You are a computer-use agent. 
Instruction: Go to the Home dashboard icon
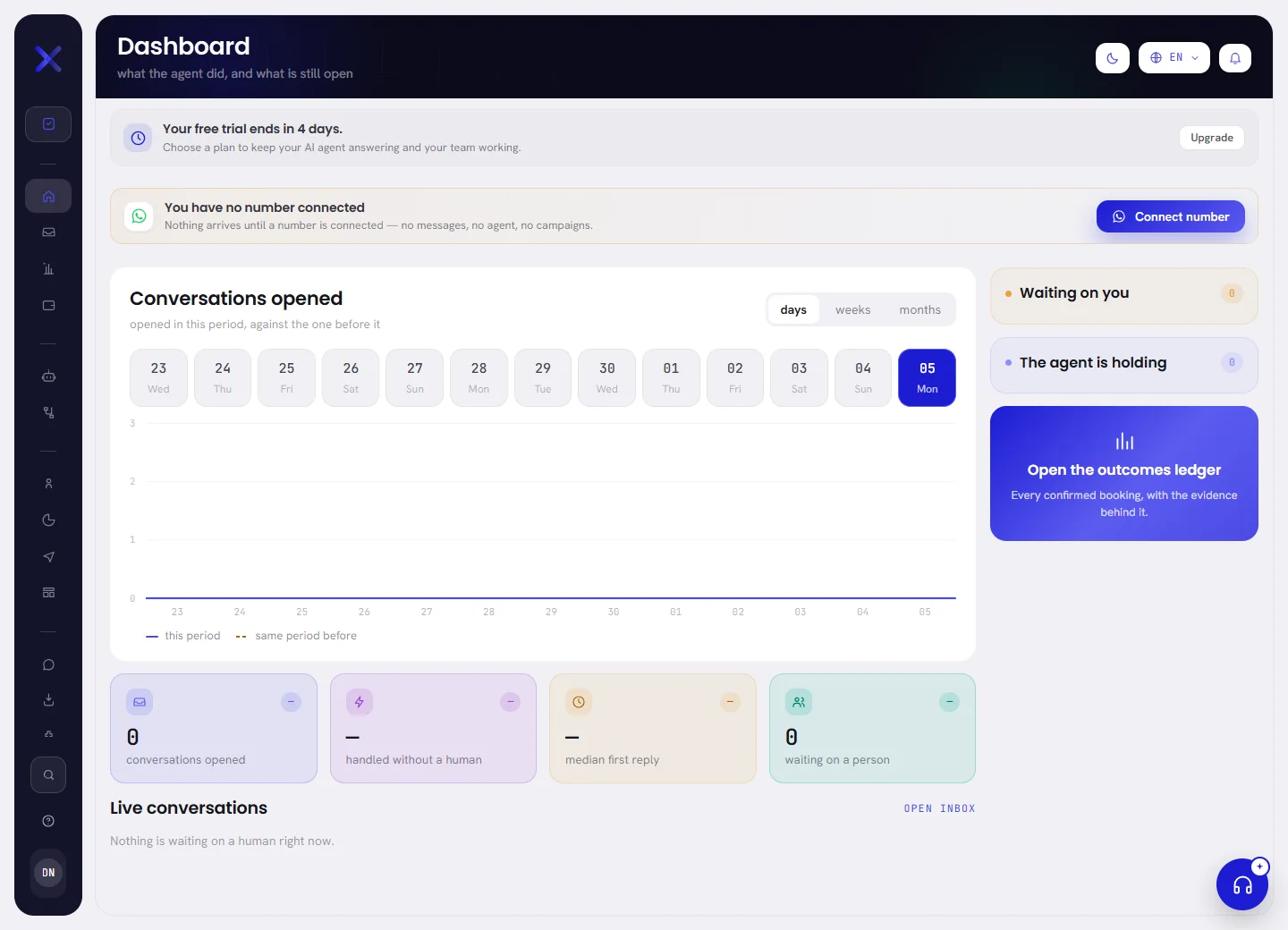[48, 196]
